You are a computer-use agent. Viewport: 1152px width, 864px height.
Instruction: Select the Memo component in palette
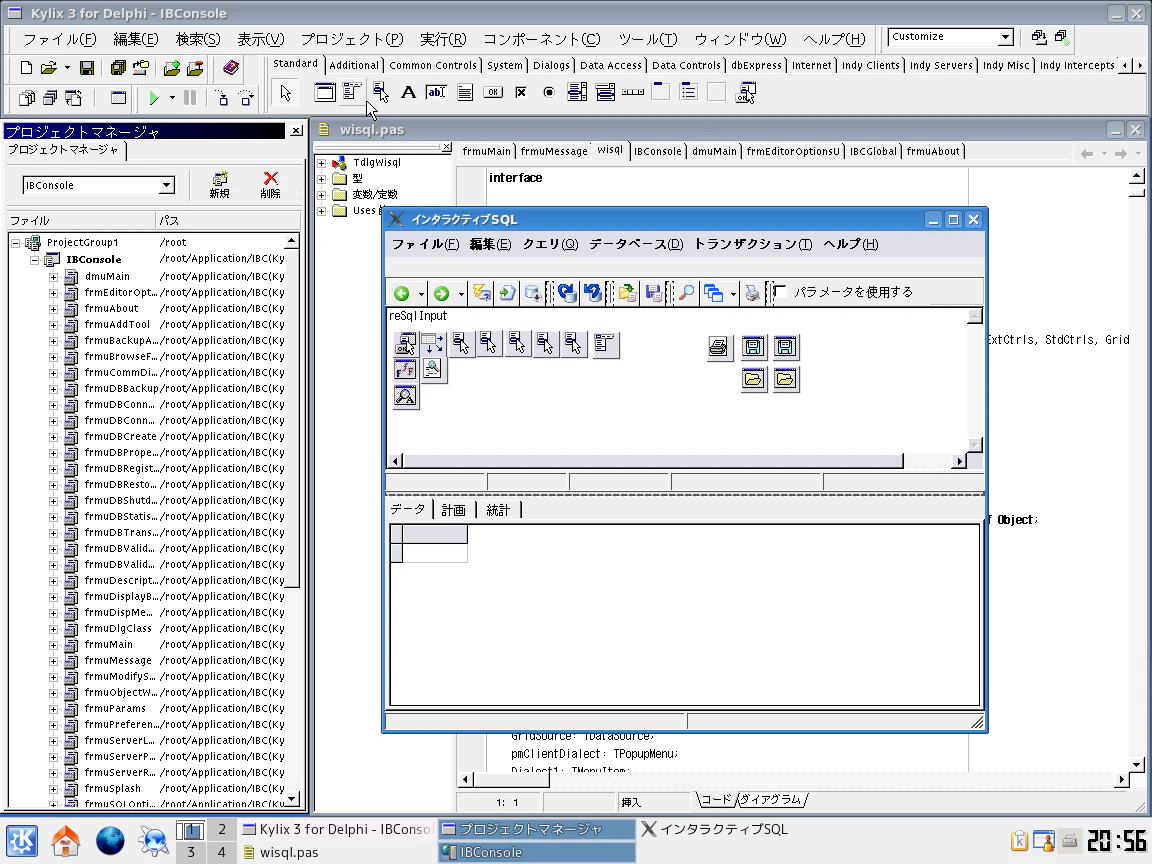[465, 93]
